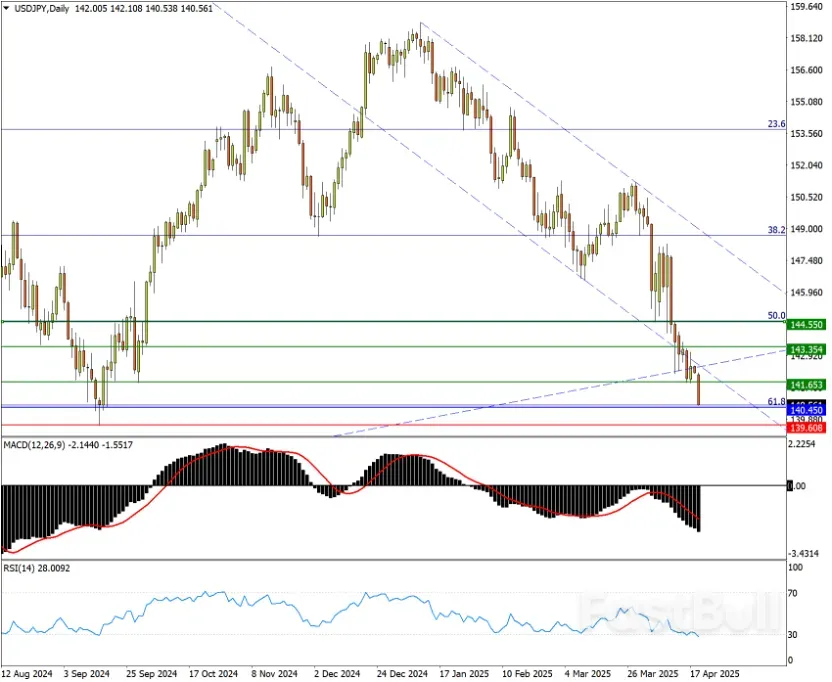Screen dimensions: 832x682
Task: Click the green 141.653 level label
Action: pos(806,384)
